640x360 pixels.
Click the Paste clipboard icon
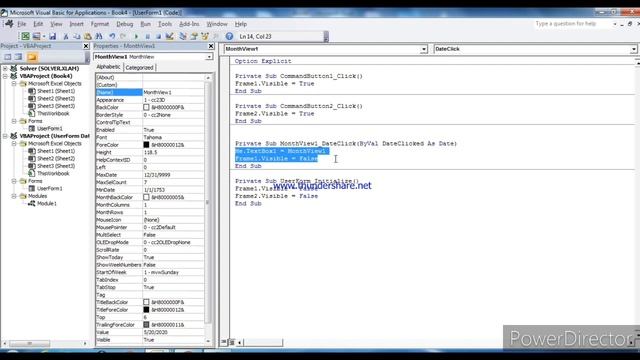(88, 36)
